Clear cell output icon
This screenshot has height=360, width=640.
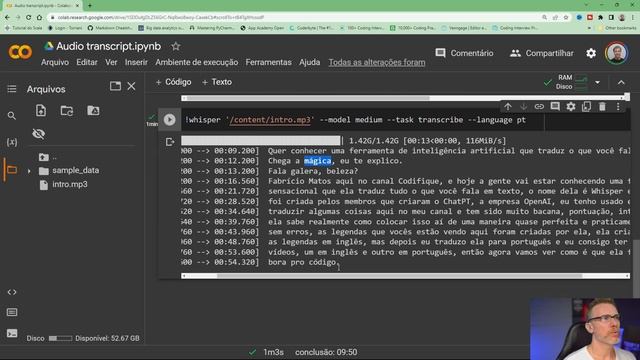[170, 142]
